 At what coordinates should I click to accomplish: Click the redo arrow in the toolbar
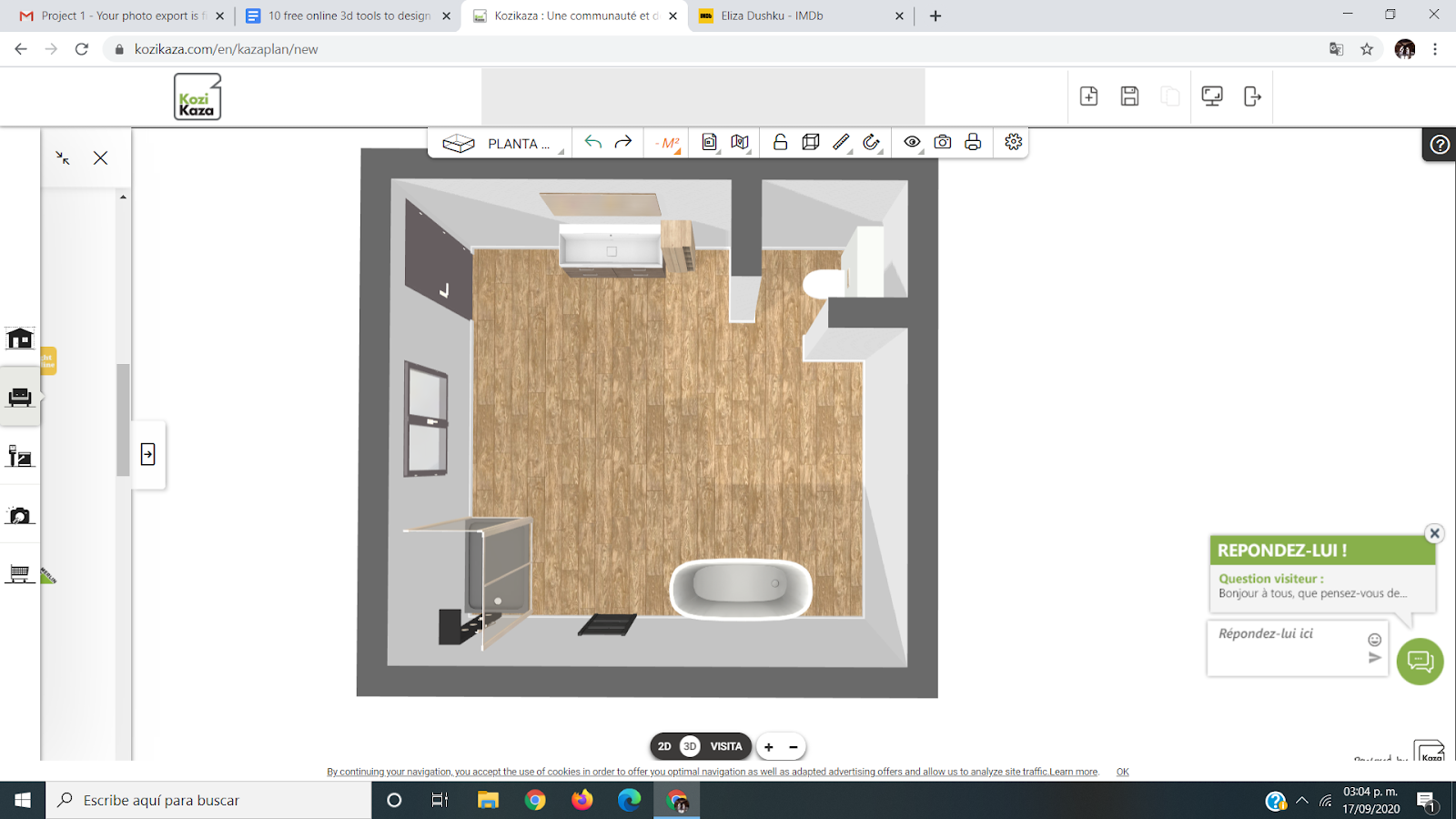[623, 143]
